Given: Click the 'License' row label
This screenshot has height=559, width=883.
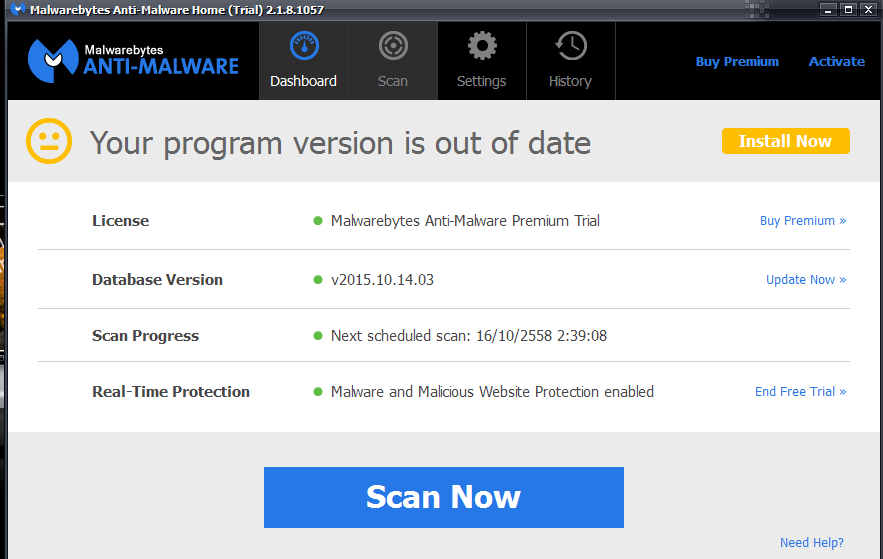Looking at the screenshot, I should (x=121, y=221).
